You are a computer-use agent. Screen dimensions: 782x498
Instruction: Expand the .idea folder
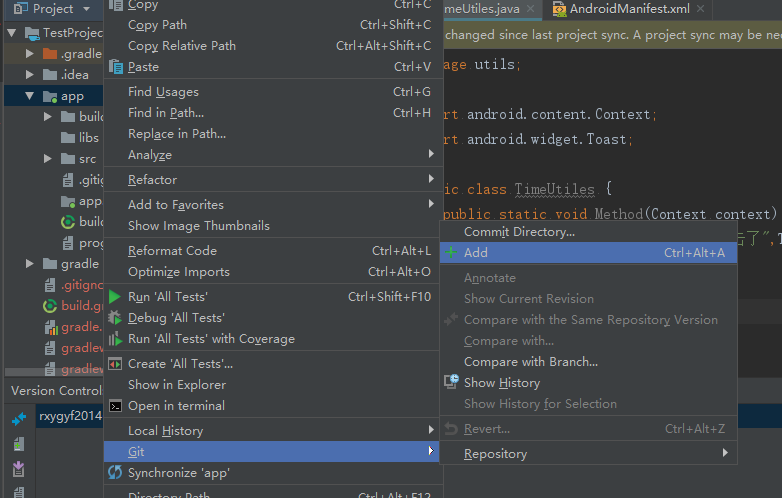[29, 74]
